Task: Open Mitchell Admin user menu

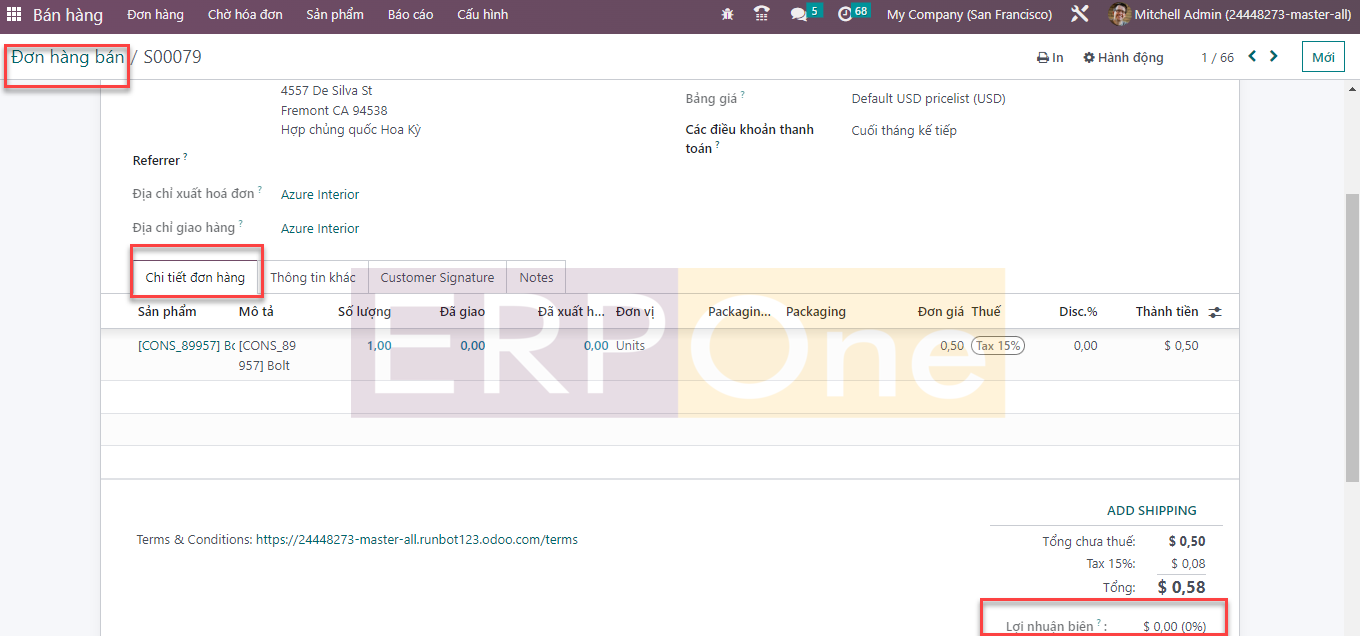Action: pyautogui.click(x=1229, y=15)
